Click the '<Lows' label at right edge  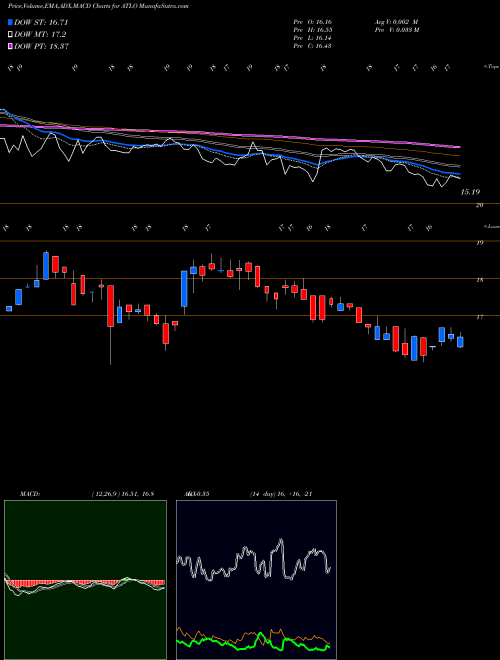[x=491, y=226]
